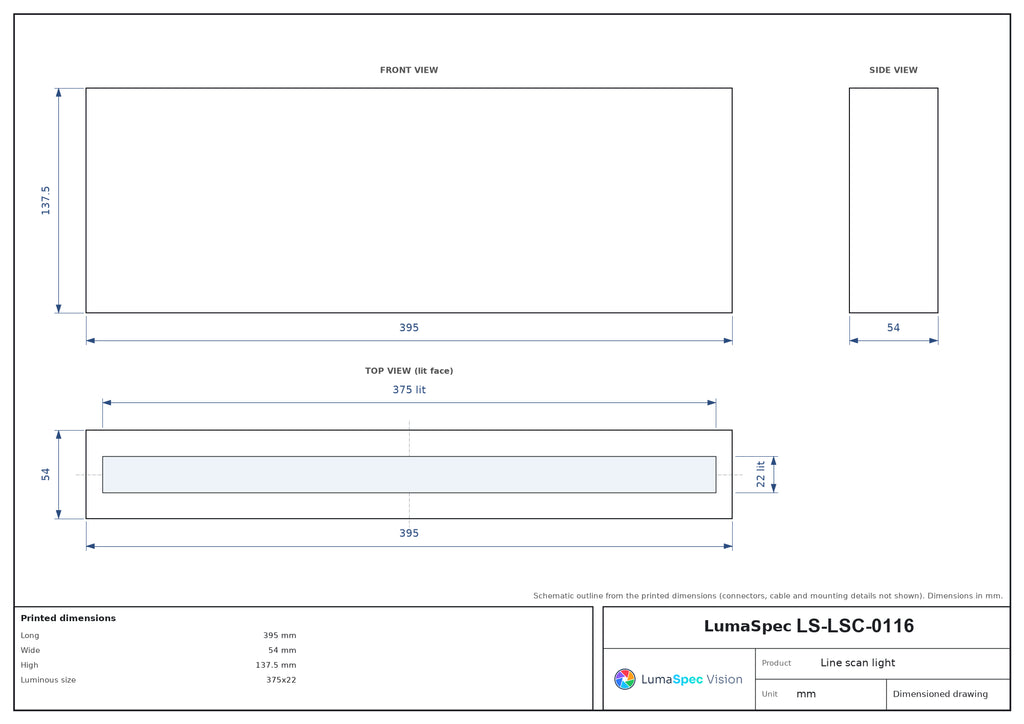Select the "FRONT VIEW" label
The width and height of the screenshot is (1024, 724).
click(x=409, y=70)
